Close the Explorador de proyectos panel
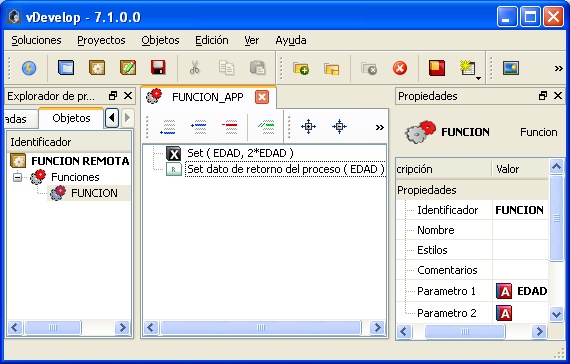570x364 pixels. click(x=128, y=96)
